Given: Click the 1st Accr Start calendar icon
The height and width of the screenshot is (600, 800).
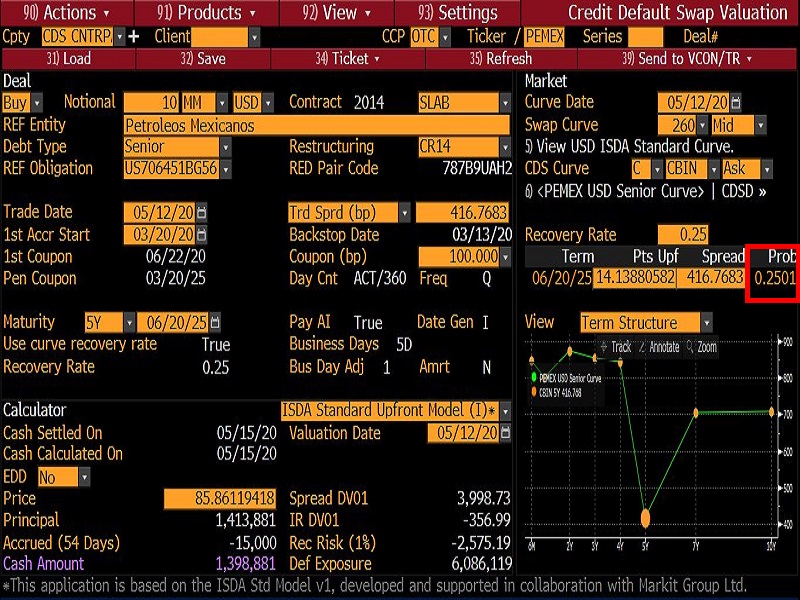Looking at the screenshot, I should point(203,235).
